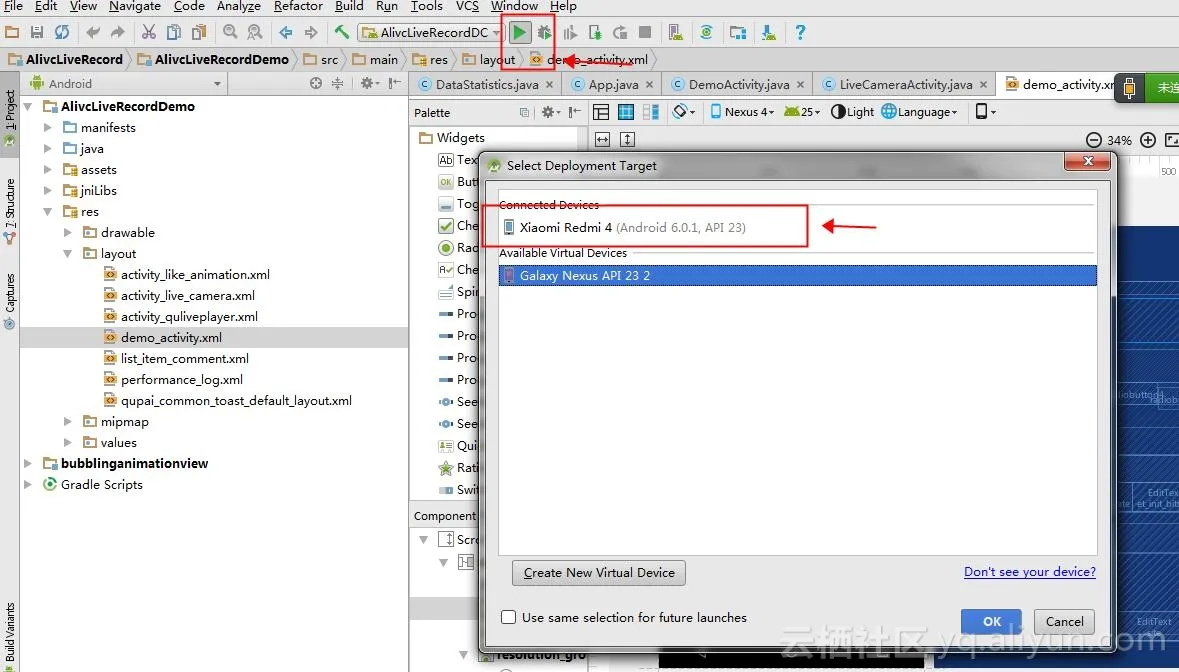The height and width of the screenshot is (672, 1179).
Task: Confirm deployment with the OK button
Action: 991,622
